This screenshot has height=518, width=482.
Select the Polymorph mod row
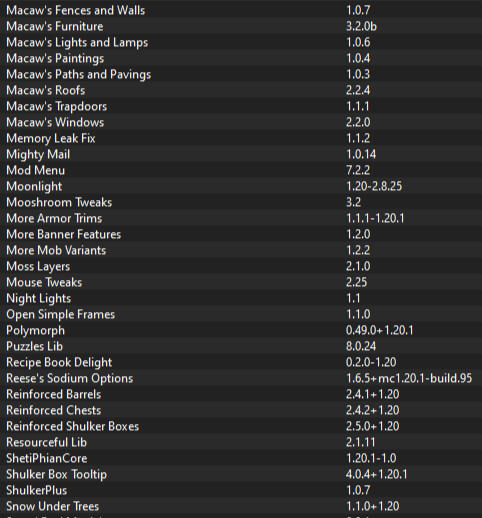click(x=241, y=330)
